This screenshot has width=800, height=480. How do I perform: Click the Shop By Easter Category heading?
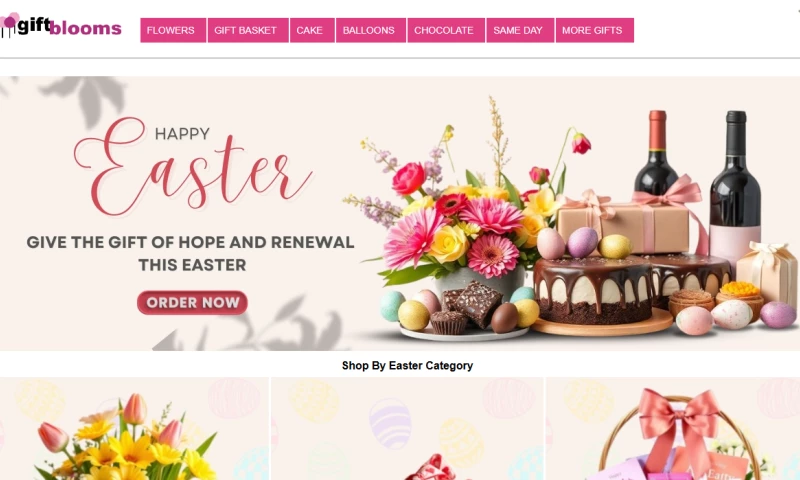(407, 365)
